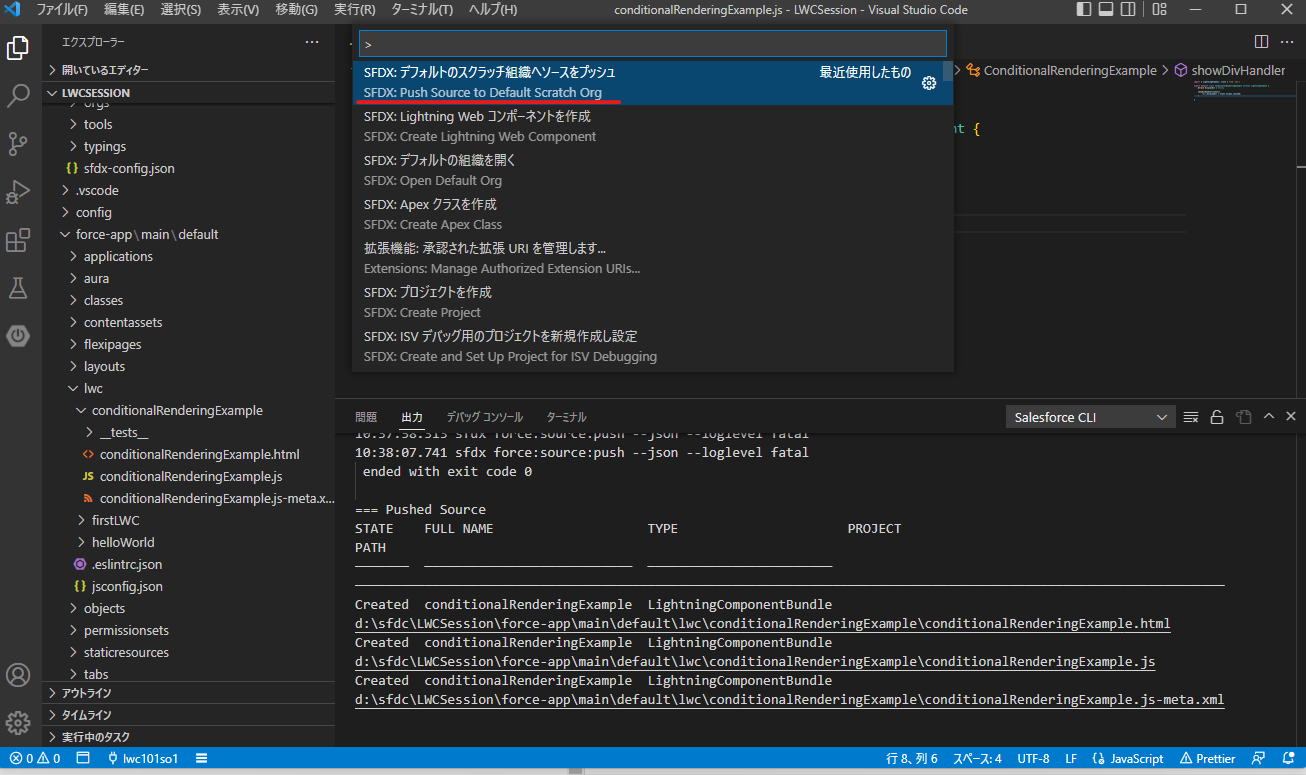Toggle the bottom panel layout button
The image size is (1306, 775).
[x=1108, y=9]
